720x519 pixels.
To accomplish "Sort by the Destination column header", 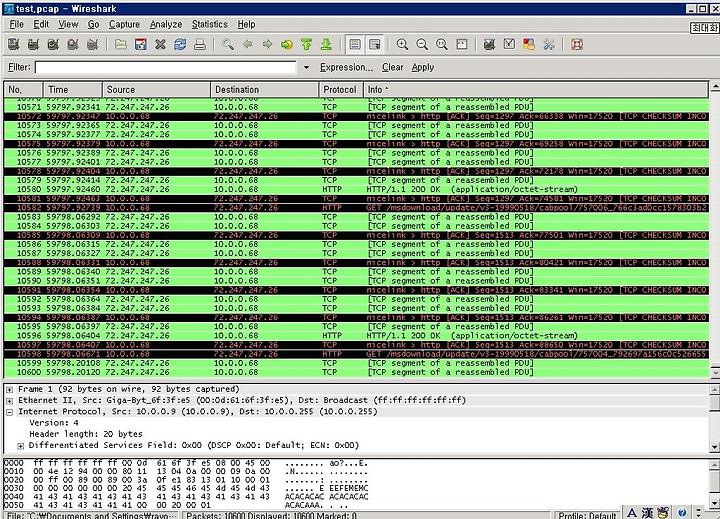I will pos(264,90).
